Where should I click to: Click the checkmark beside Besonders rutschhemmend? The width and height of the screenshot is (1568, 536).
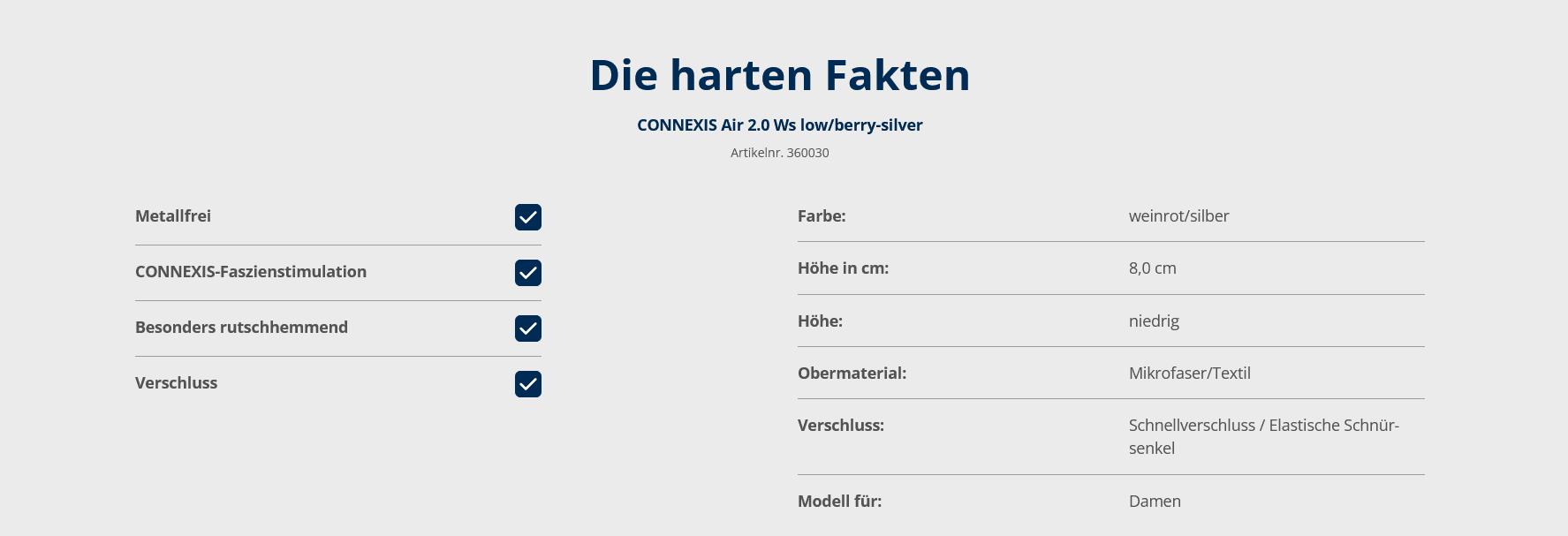(528, 328)
